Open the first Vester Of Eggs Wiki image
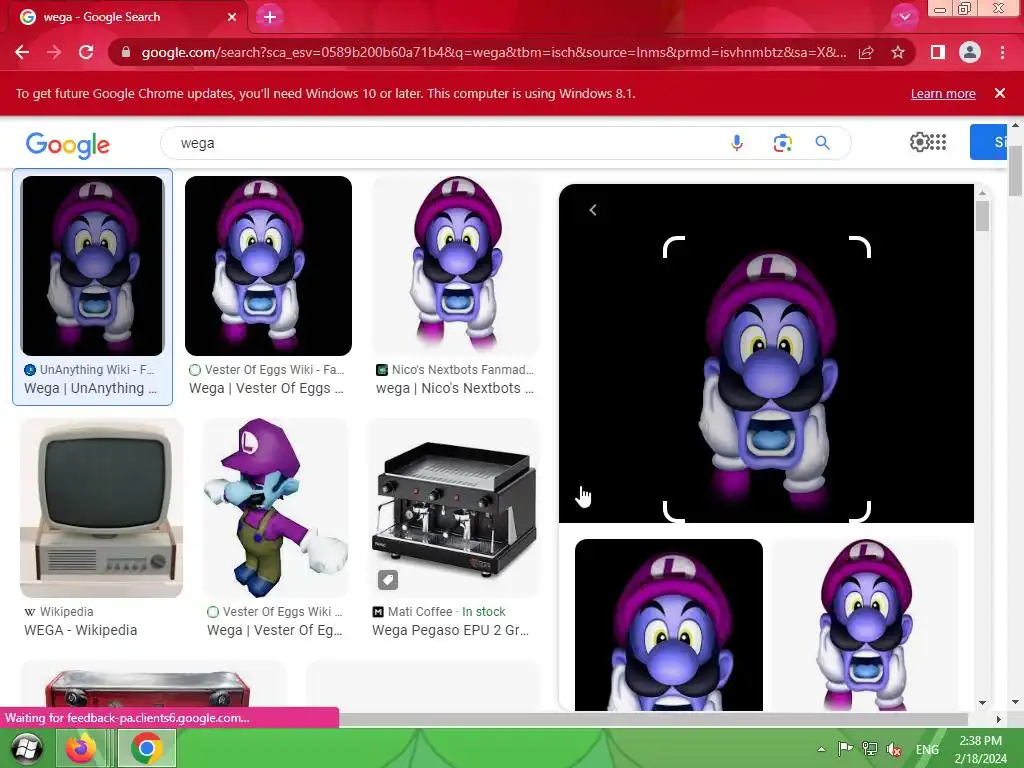The image size is (1024, 768). 268,266
